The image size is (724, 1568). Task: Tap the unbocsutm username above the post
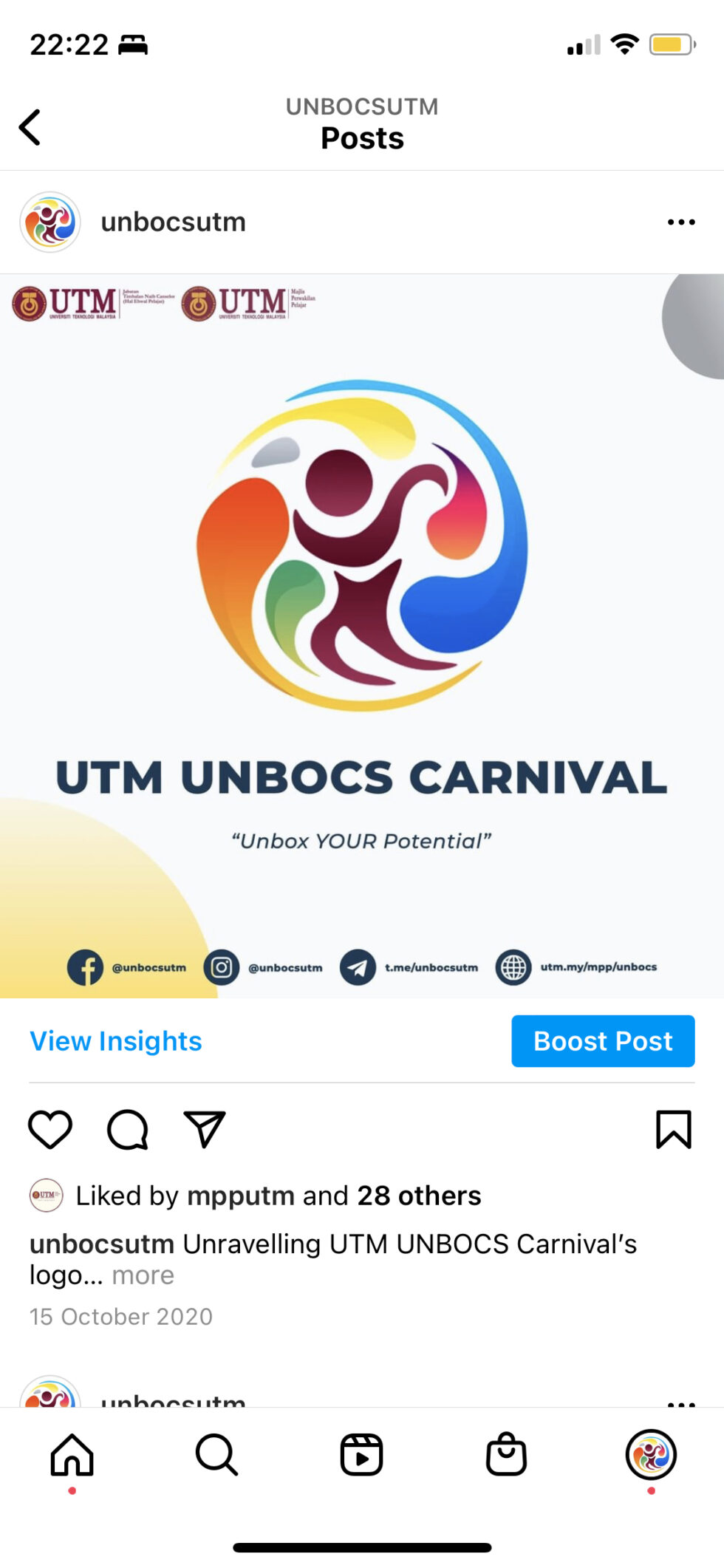pos(174,222)
